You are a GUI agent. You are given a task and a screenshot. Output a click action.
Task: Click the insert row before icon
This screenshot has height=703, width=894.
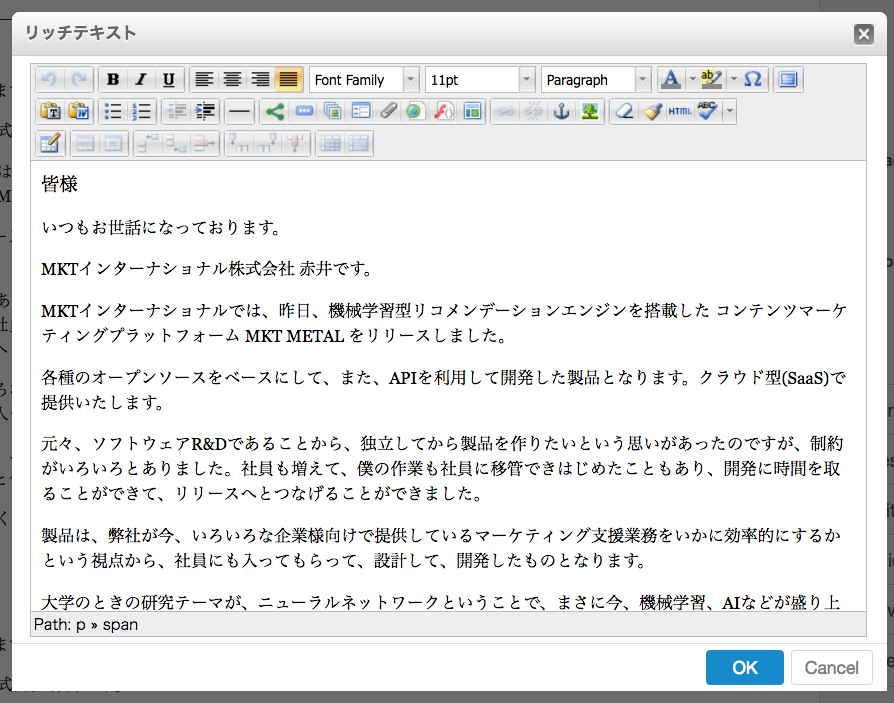tap(148, 143)
